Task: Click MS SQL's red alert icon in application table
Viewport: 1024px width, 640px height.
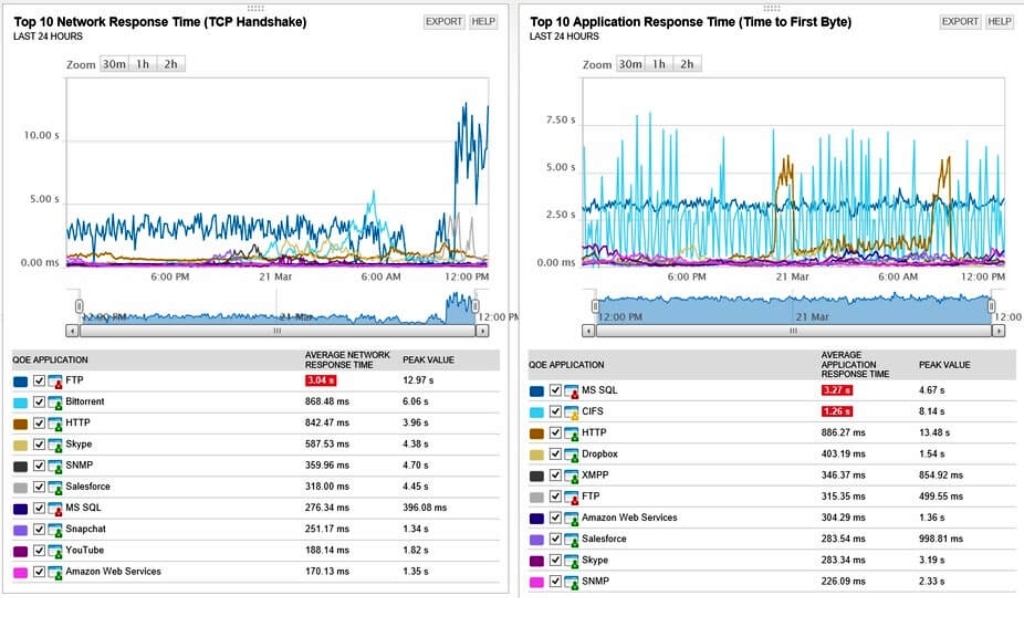Action: point(574,390)
